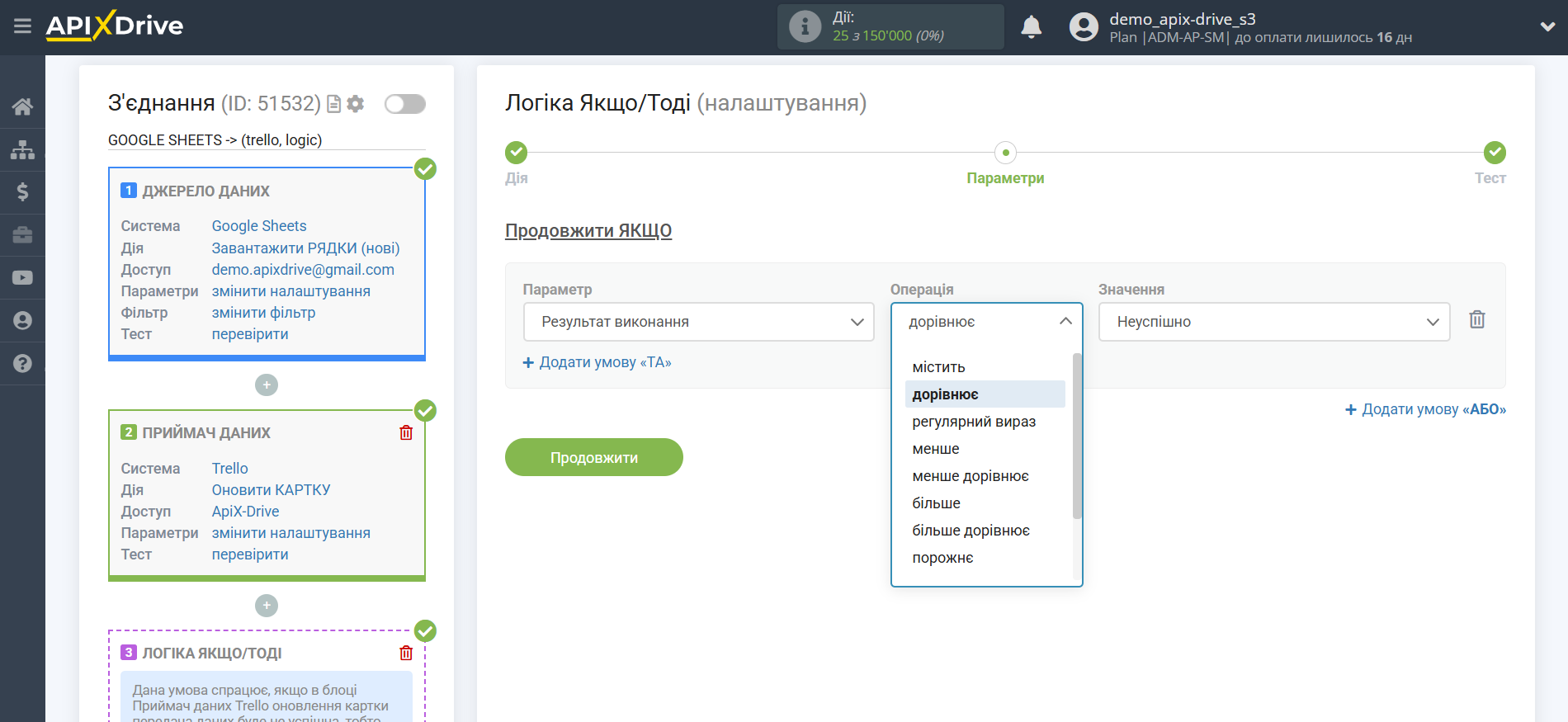Click Завантажити РЯДКИ (нові) link
Viewport: 1568px width, 722px height.
click(x=305, y=248)
